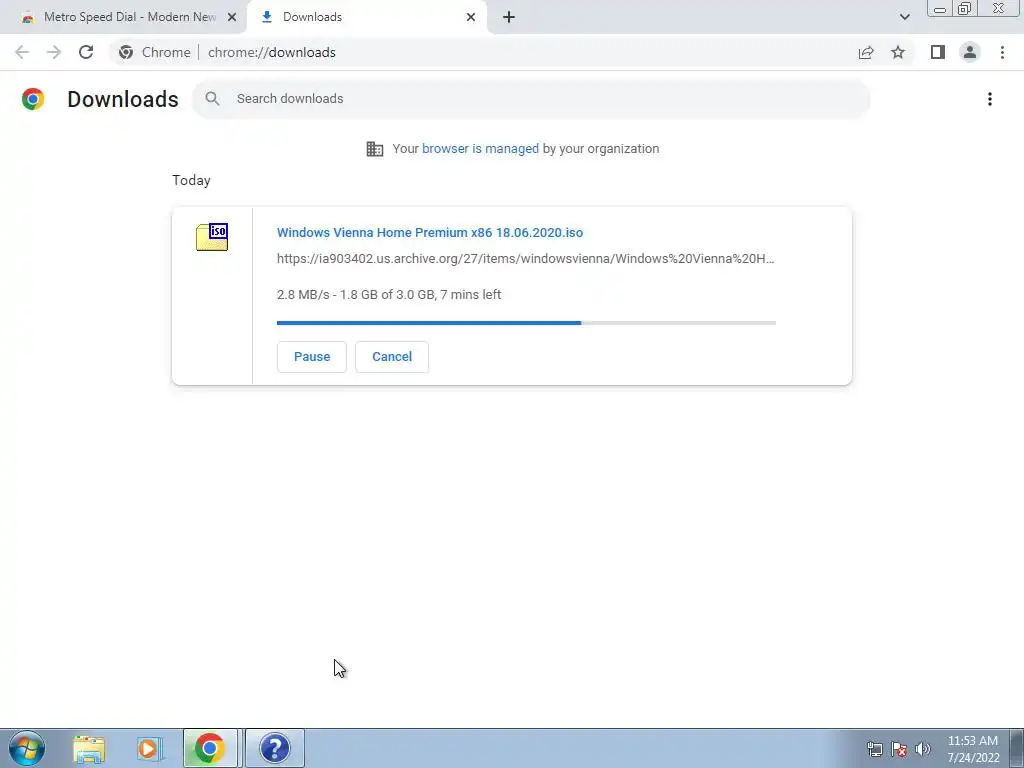The width and height of the screenshot is (1024, 768).
Task: Launch Windows Media Player from taskbar
Action: pos(149,748)
